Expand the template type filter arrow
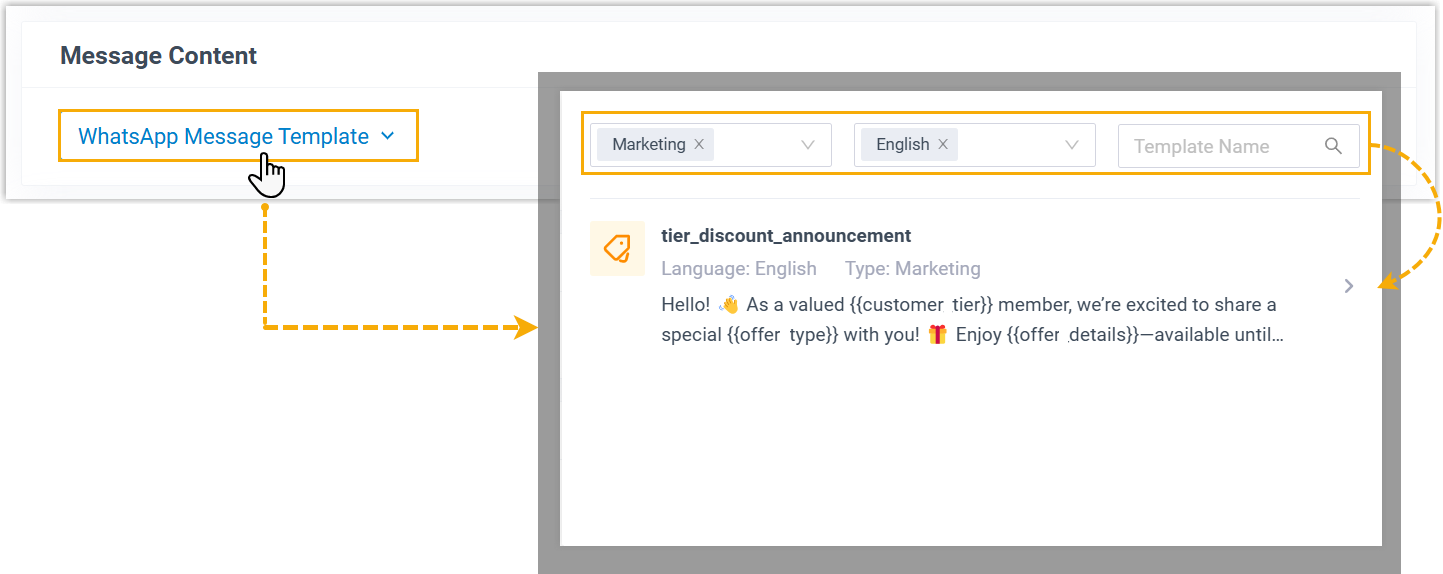1443x574 pixels. (x=808, y=145)
